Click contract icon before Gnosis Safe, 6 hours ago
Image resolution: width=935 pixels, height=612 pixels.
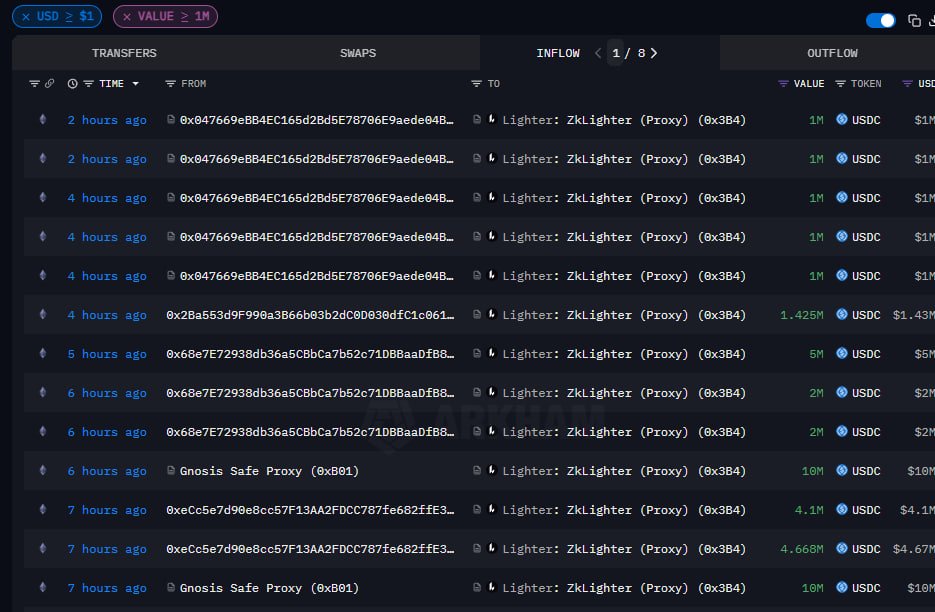coord(171,470)
